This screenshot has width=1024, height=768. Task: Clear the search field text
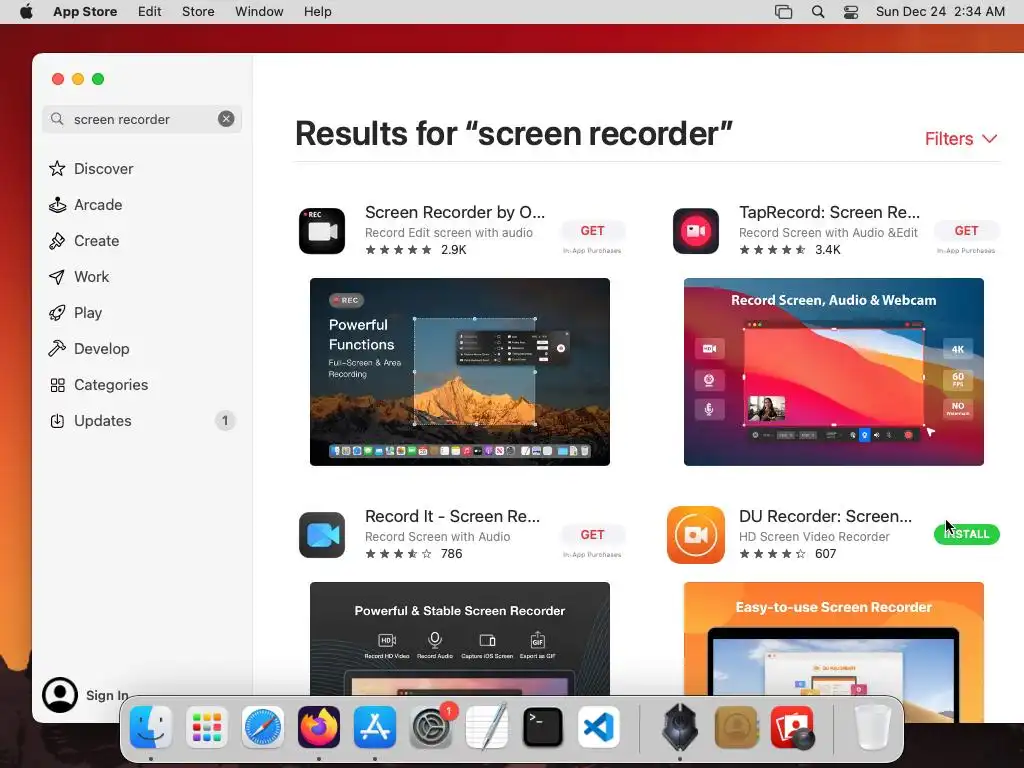[226, 119]
